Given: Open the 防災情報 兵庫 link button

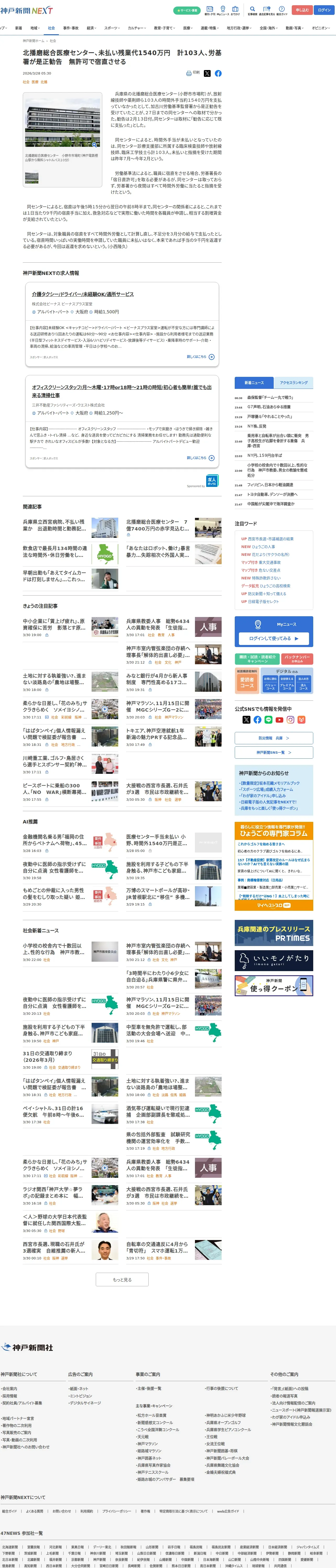Looking at the screenshot, I should (274, 738).
